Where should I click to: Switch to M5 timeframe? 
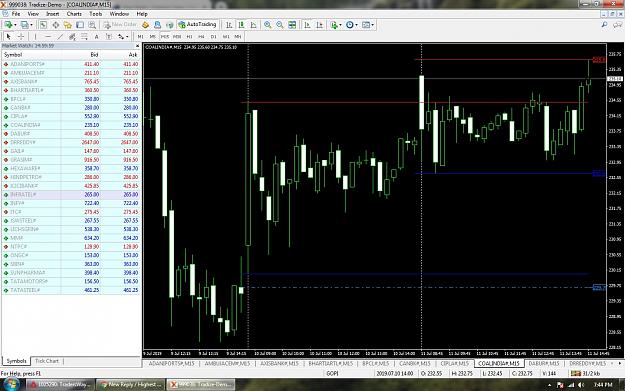[x=152, y=37]
